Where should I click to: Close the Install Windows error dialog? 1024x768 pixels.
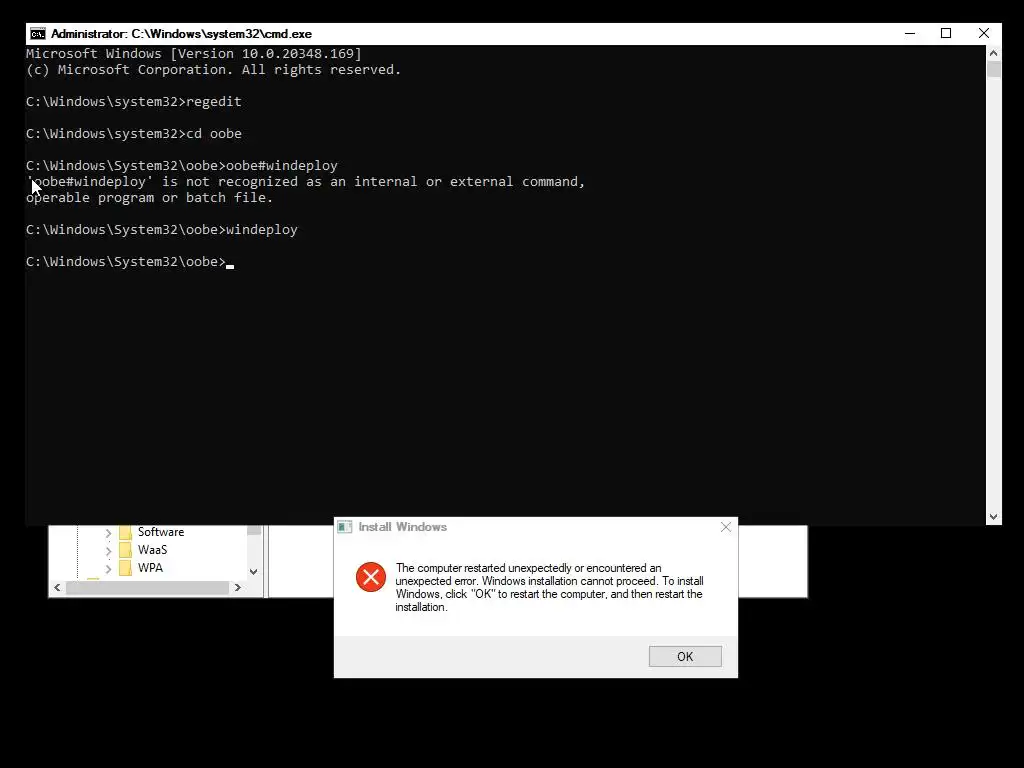click(726, 527)
